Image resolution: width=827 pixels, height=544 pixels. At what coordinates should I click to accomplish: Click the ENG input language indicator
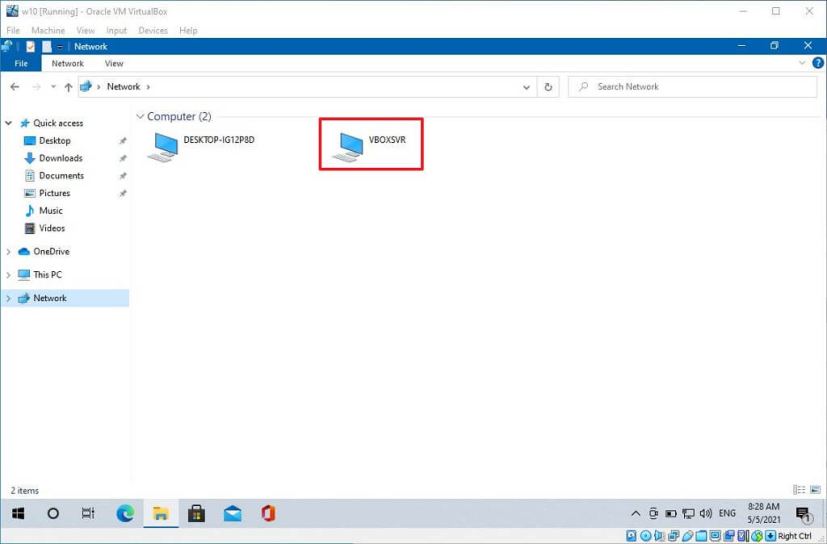coord(727,513)
